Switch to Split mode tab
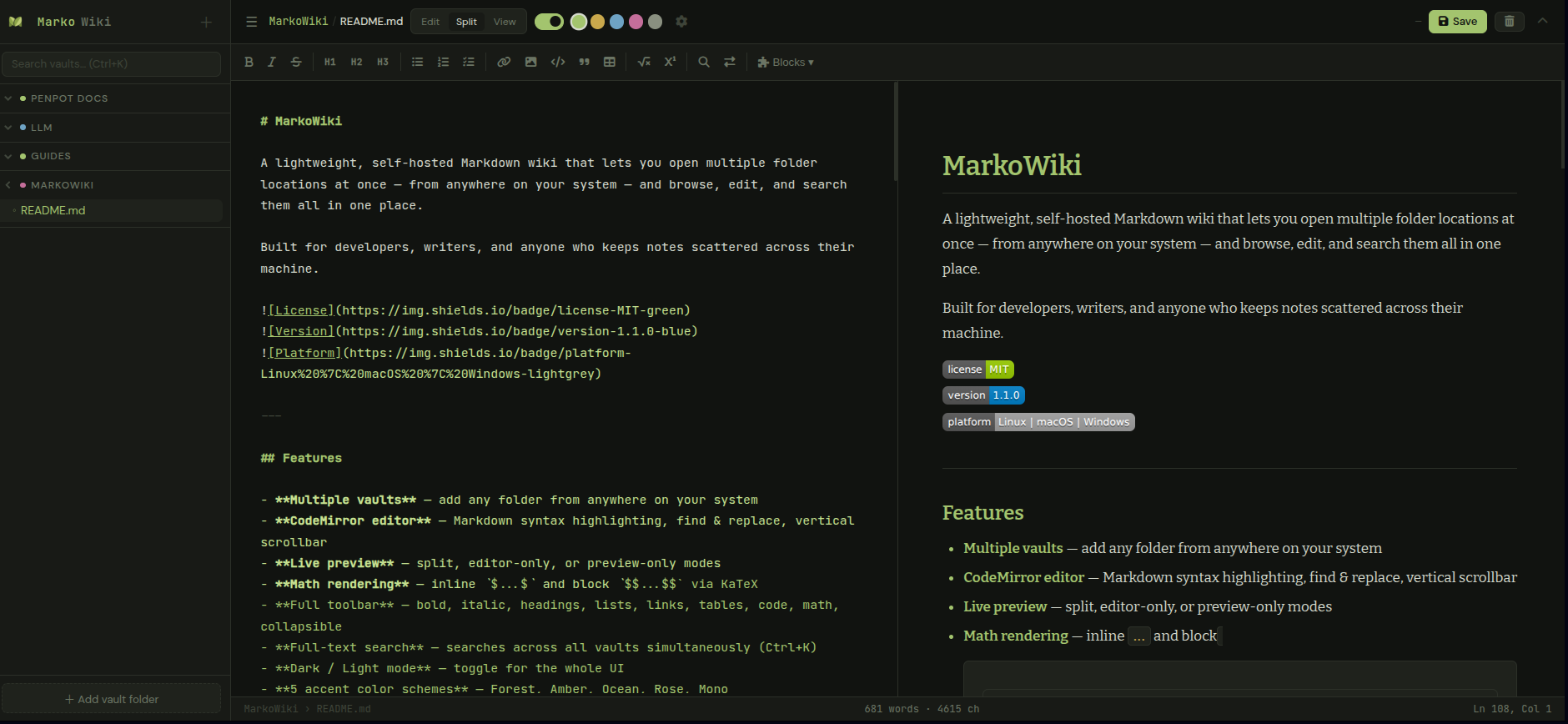Viewport: 1568px width, 724px height. coord(466,22)
